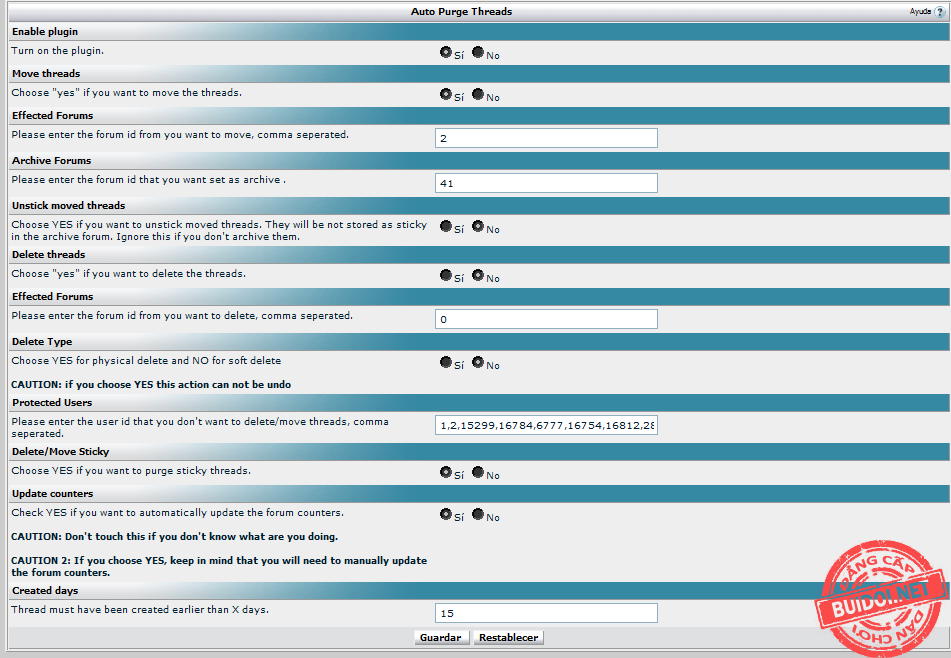951x658 pixels.
Task: Set Delete threads to No
Action: (x=478, y=275)
